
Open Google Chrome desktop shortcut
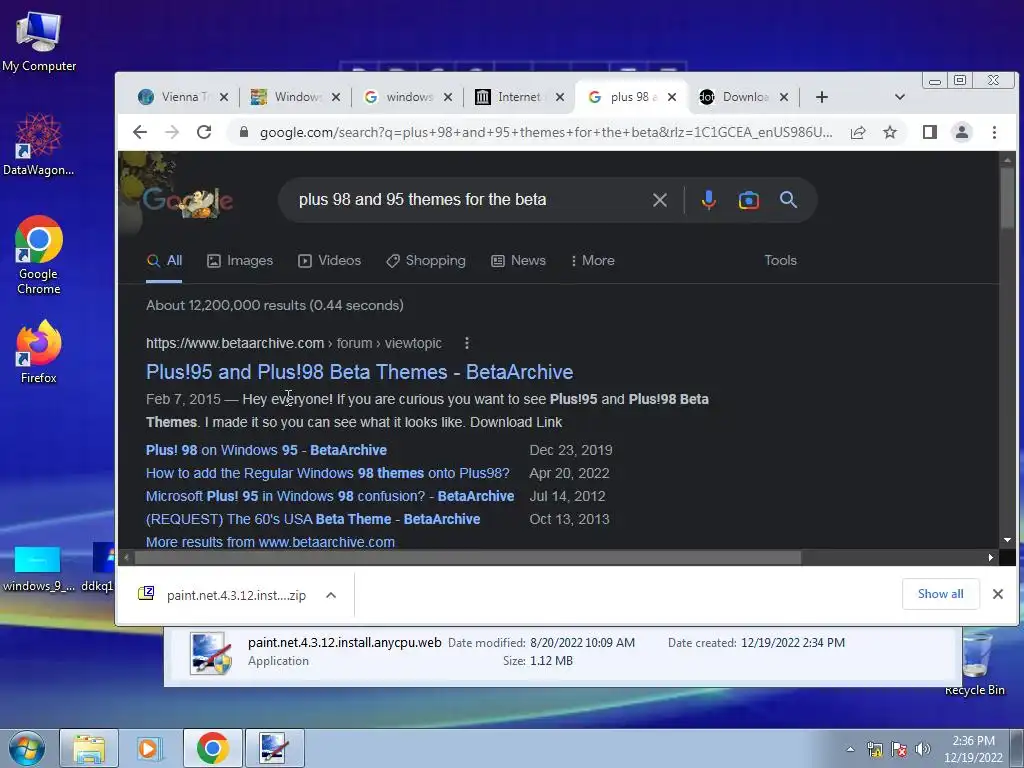pyautogui.click(x=39, y=255)
